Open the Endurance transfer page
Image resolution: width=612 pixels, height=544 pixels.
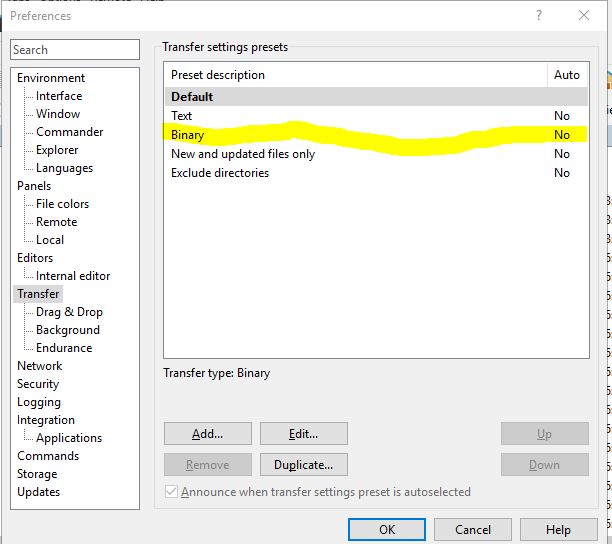(64, 348)
